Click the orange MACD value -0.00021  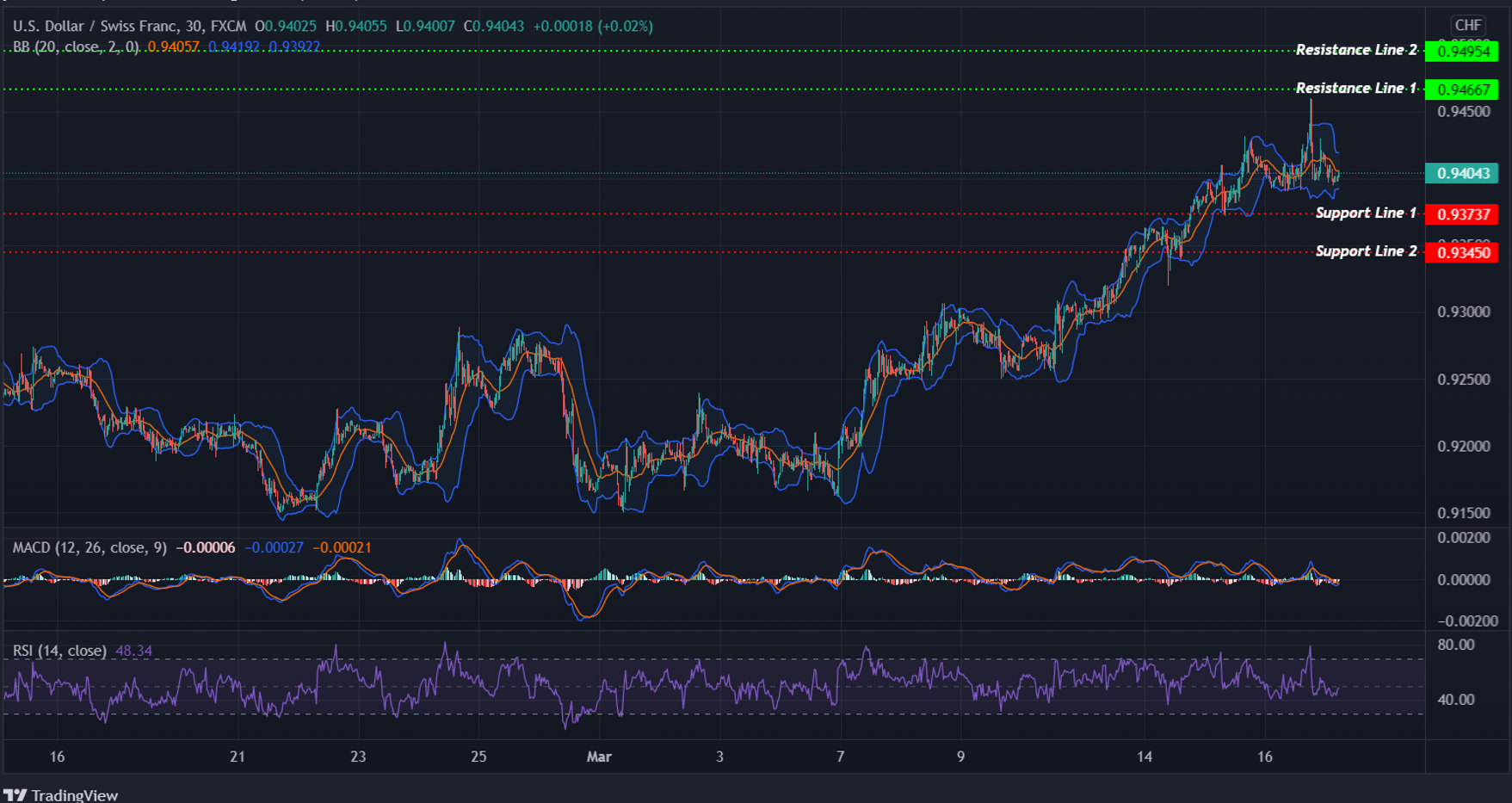point(342,547)
